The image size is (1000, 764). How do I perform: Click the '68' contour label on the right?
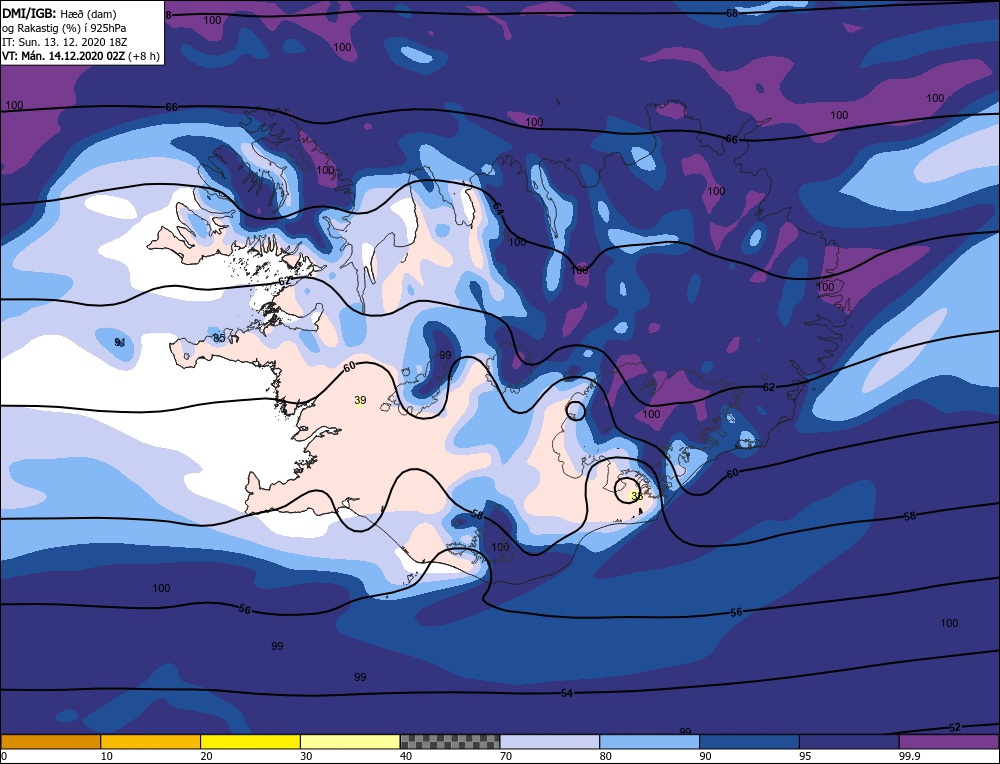tap(732, 13)
